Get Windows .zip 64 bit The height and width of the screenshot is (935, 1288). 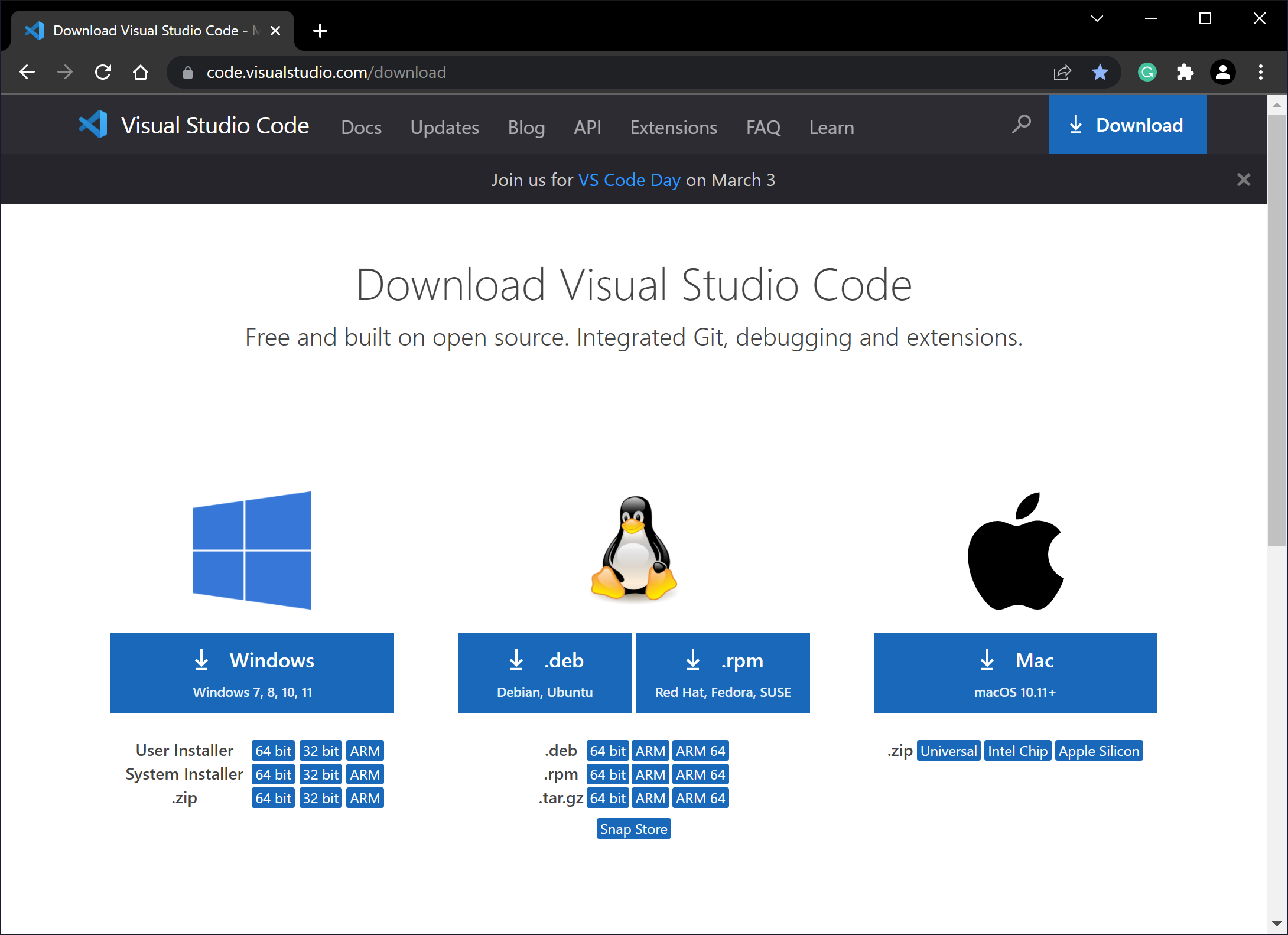click(x=273, y=798)
